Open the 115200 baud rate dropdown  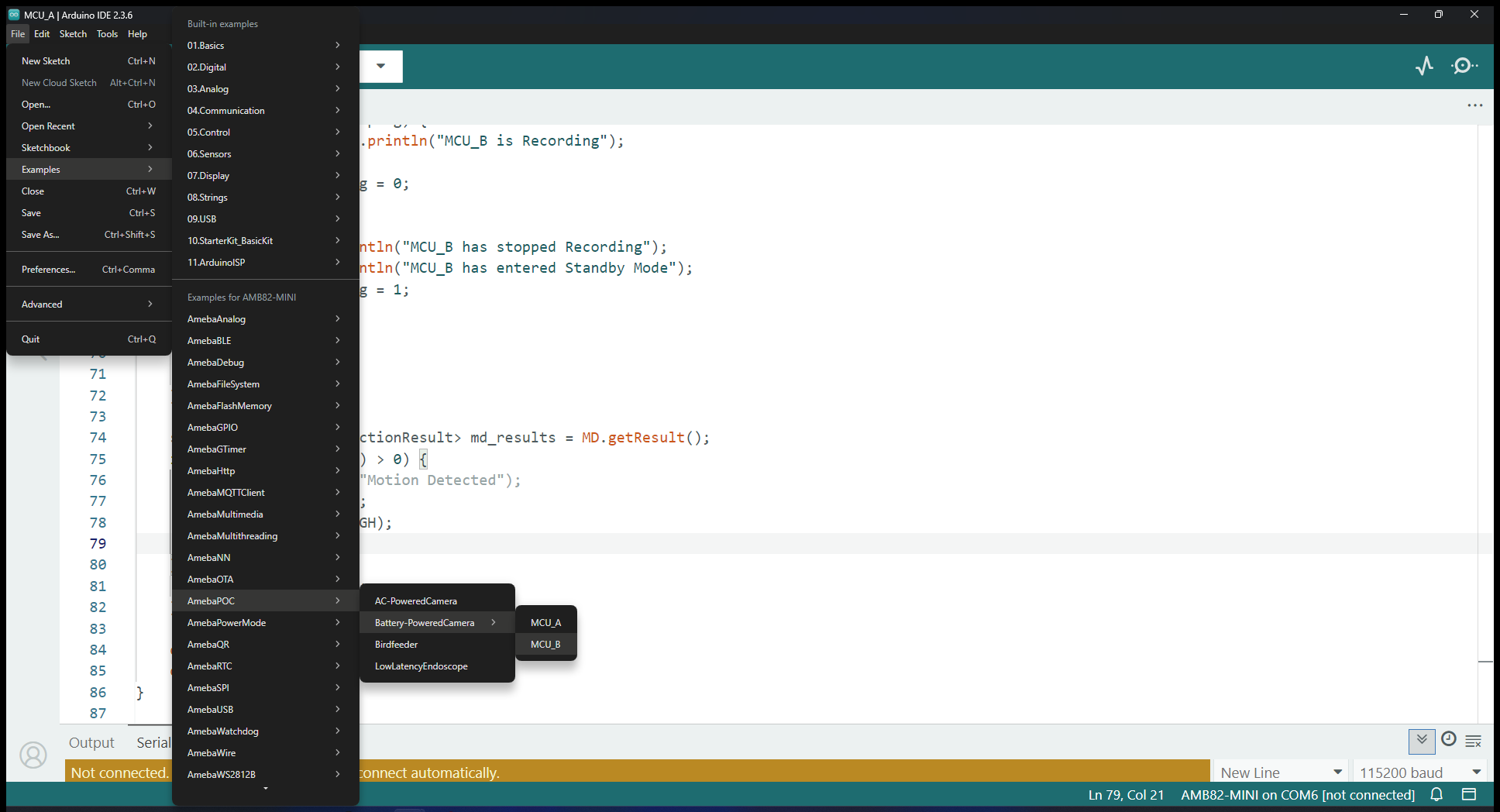point(1419,772)
